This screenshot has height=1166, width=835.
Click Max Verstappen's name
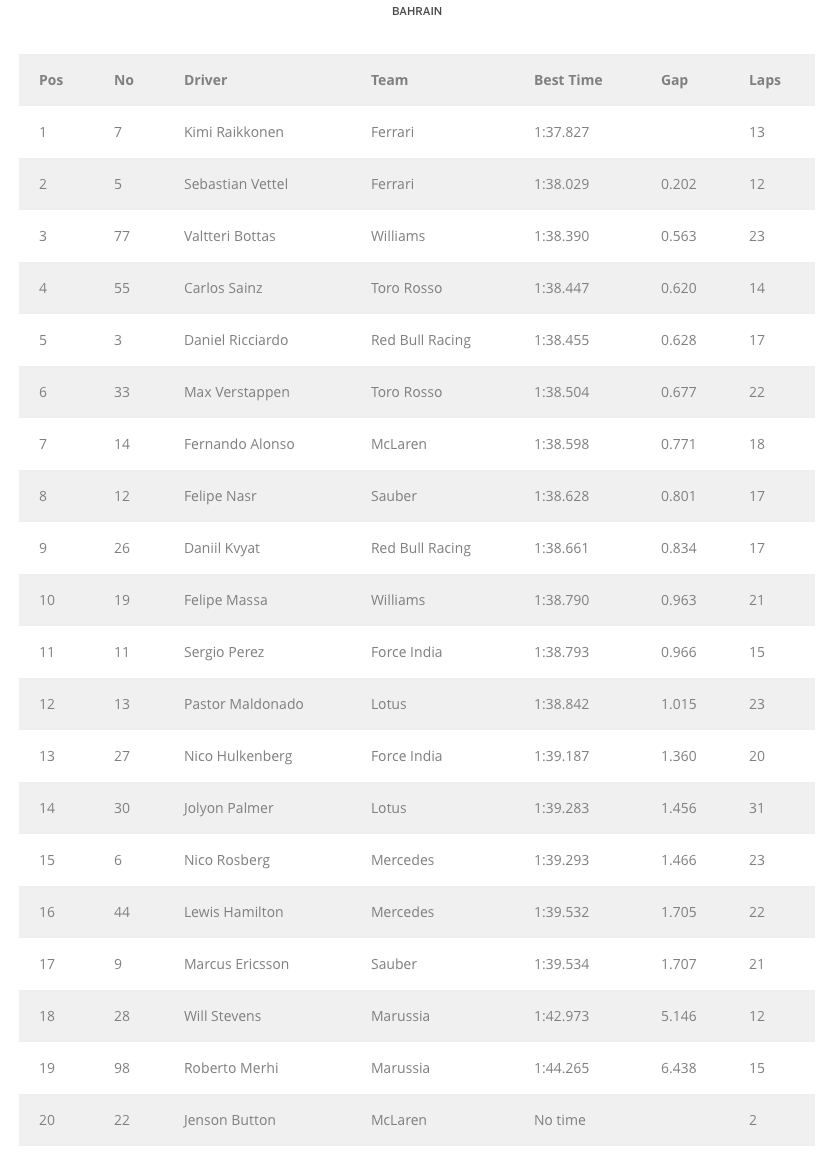(236, 392)
